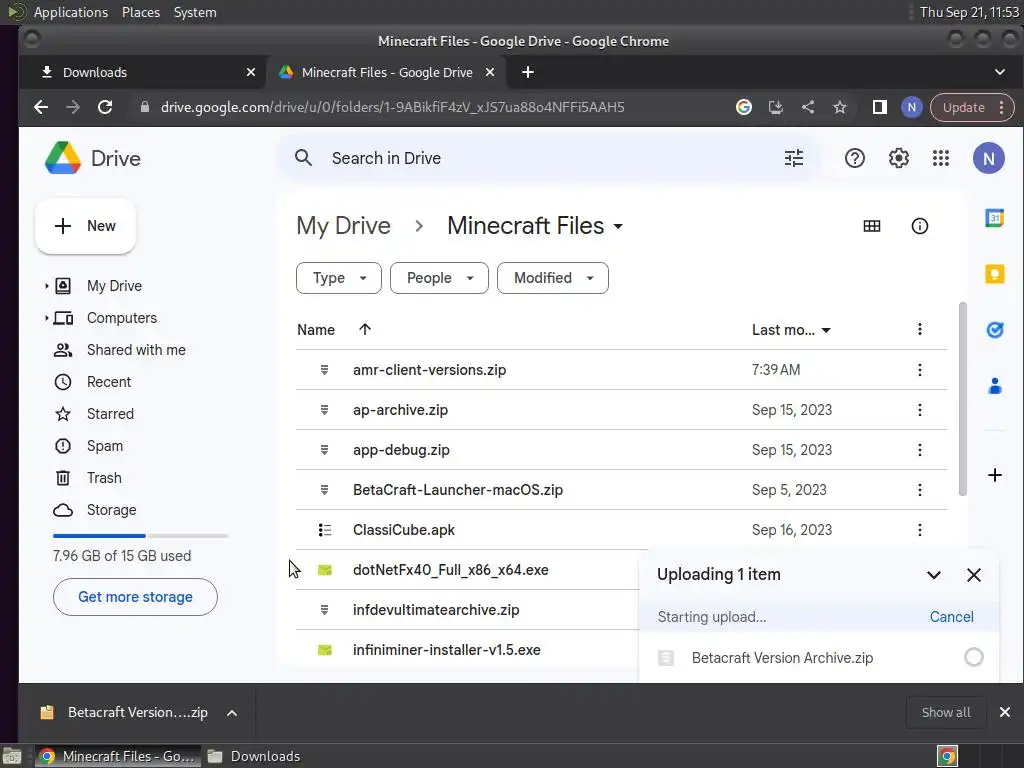Click Get more storage button
This screenshot has height=768, width=1024.
[x=135, y=597]
